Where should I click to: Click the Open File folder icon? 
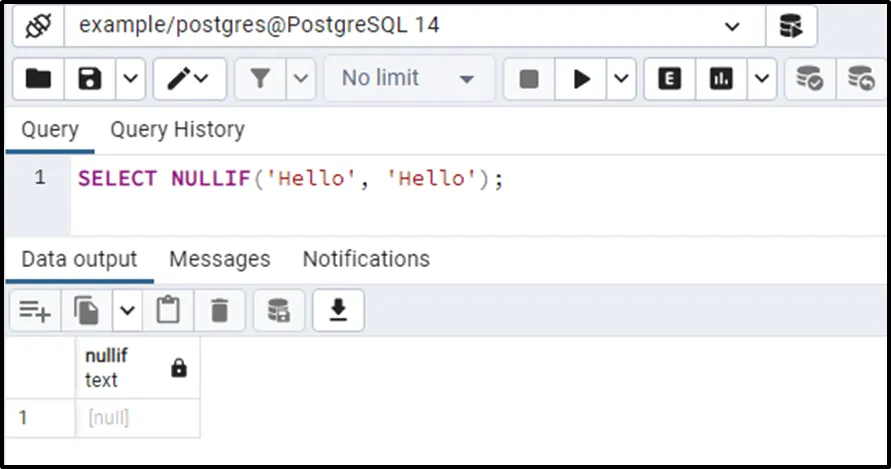[38, 79]
